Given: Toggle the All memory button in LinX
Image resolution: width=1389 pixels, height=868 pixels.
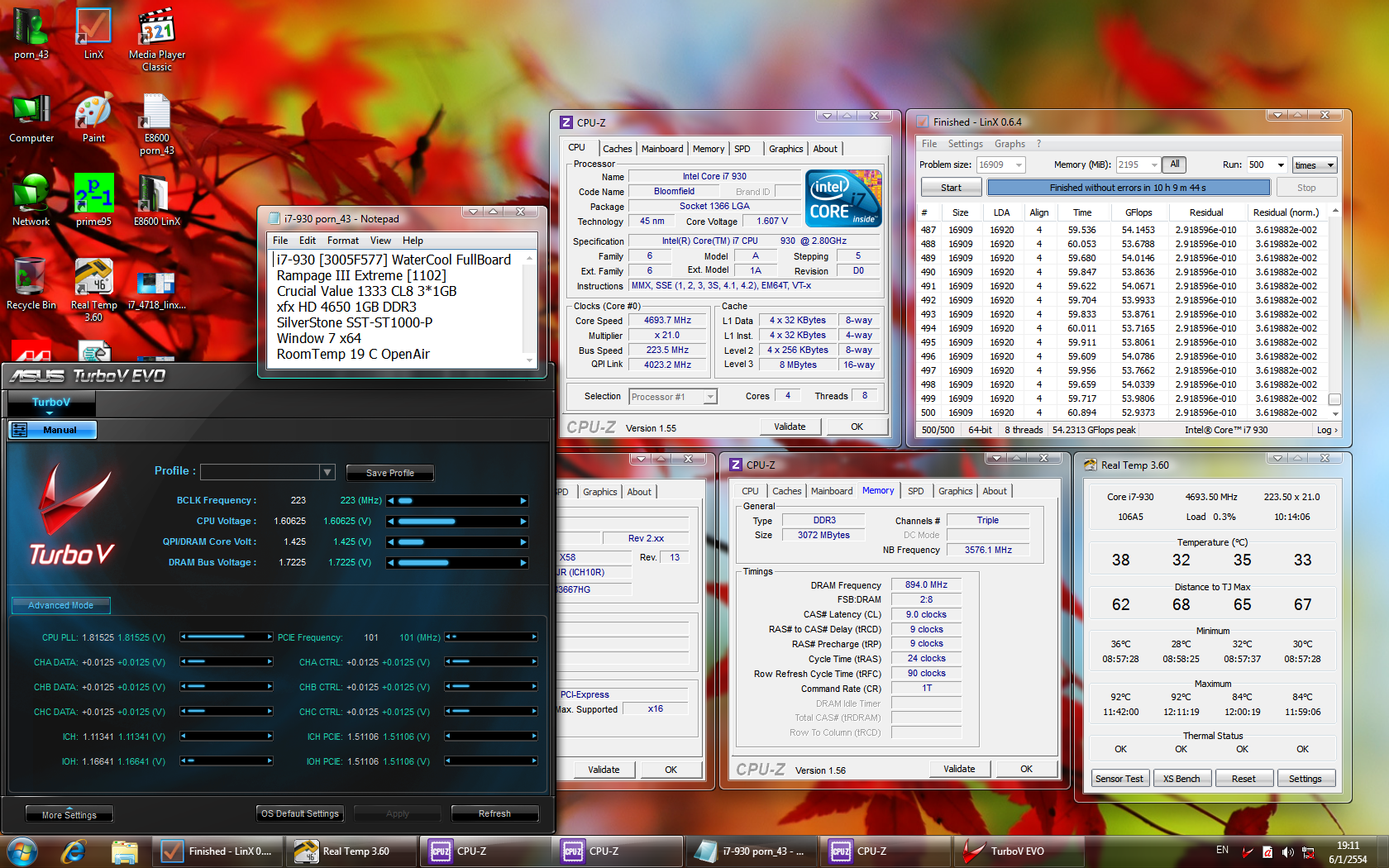Looking at the screenshot, I should [x=1174, y=165].
